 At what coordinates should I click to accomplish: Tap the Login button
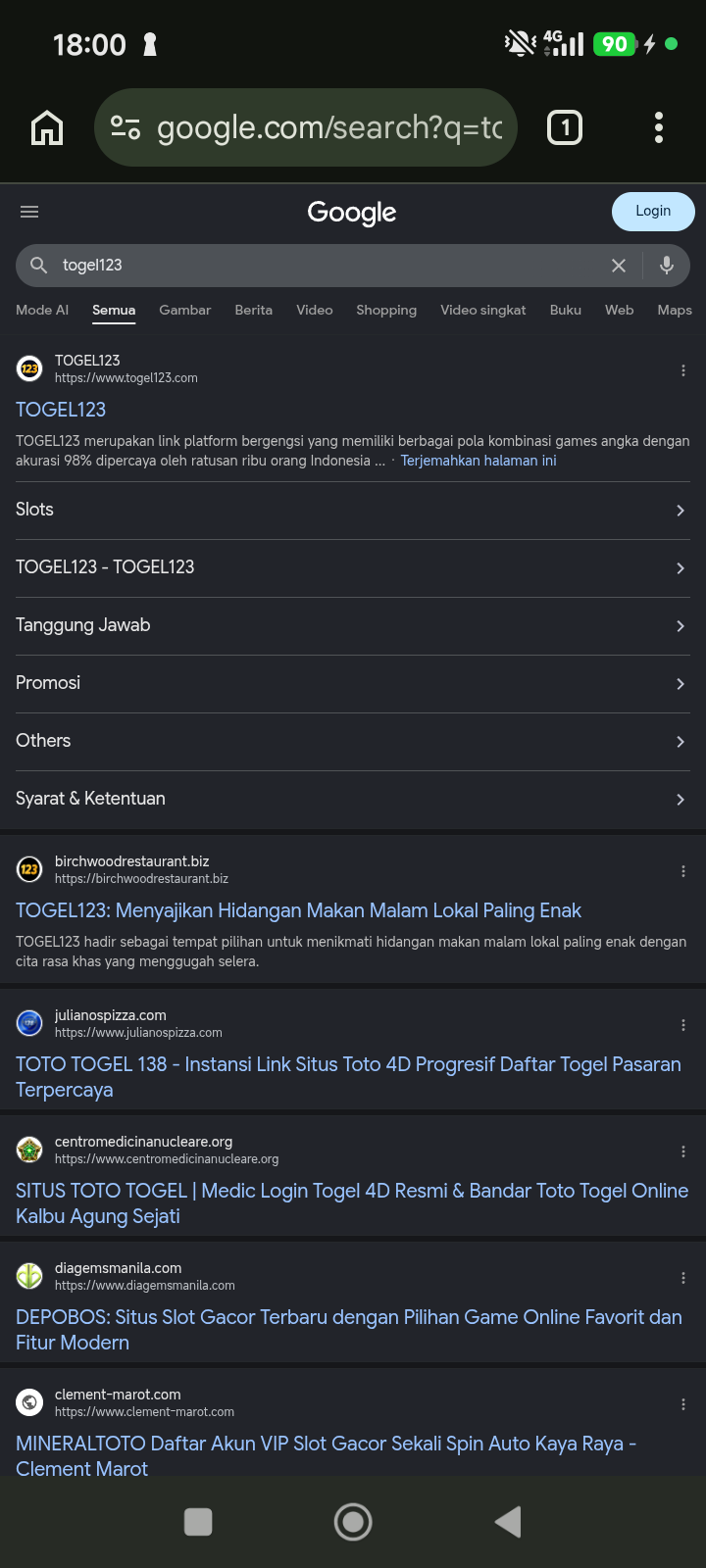(653, 212)
